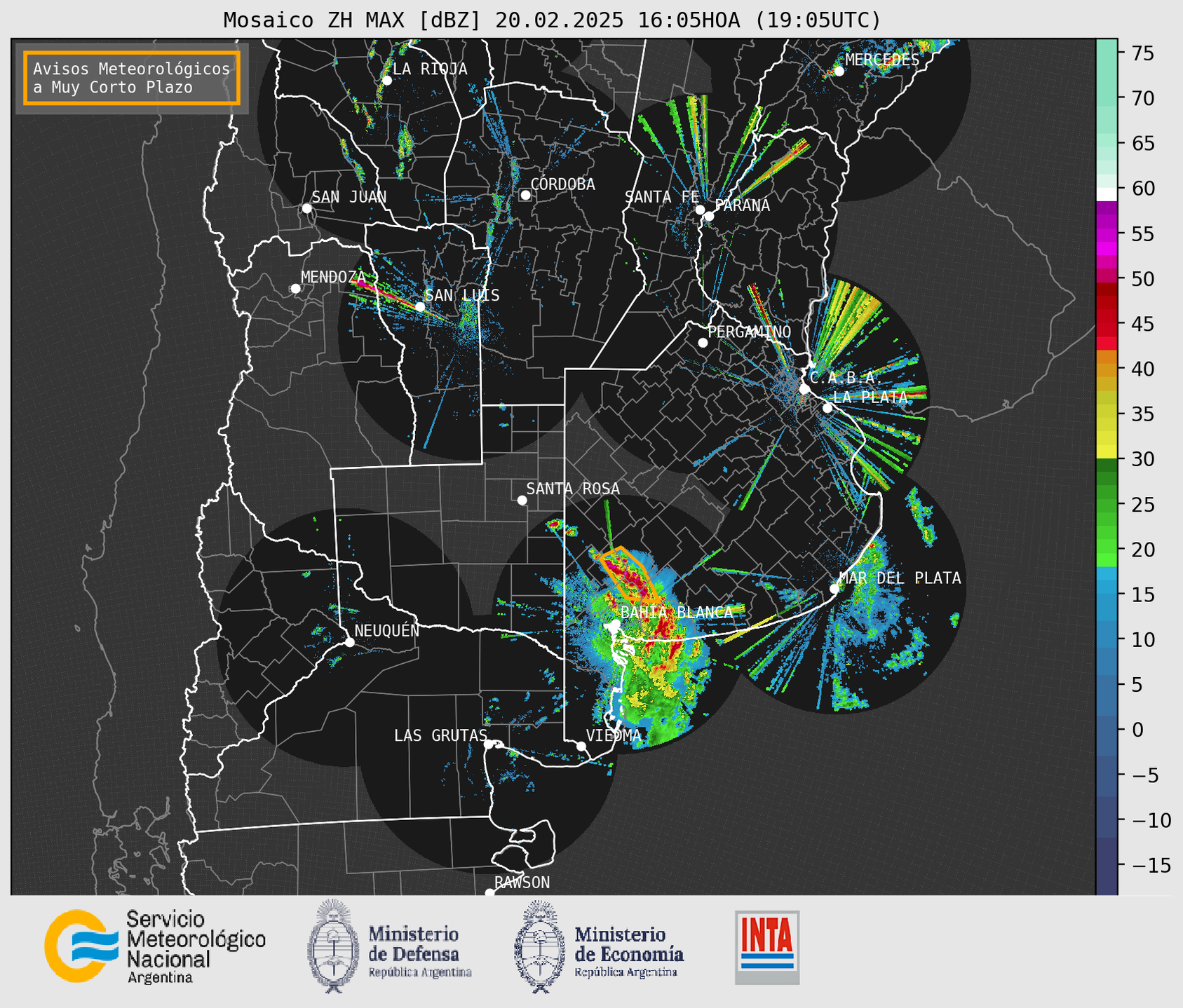1183x1008 pixels.
Task: Click the 'CÓRDOBA' label text
Action: coord(562,184)
